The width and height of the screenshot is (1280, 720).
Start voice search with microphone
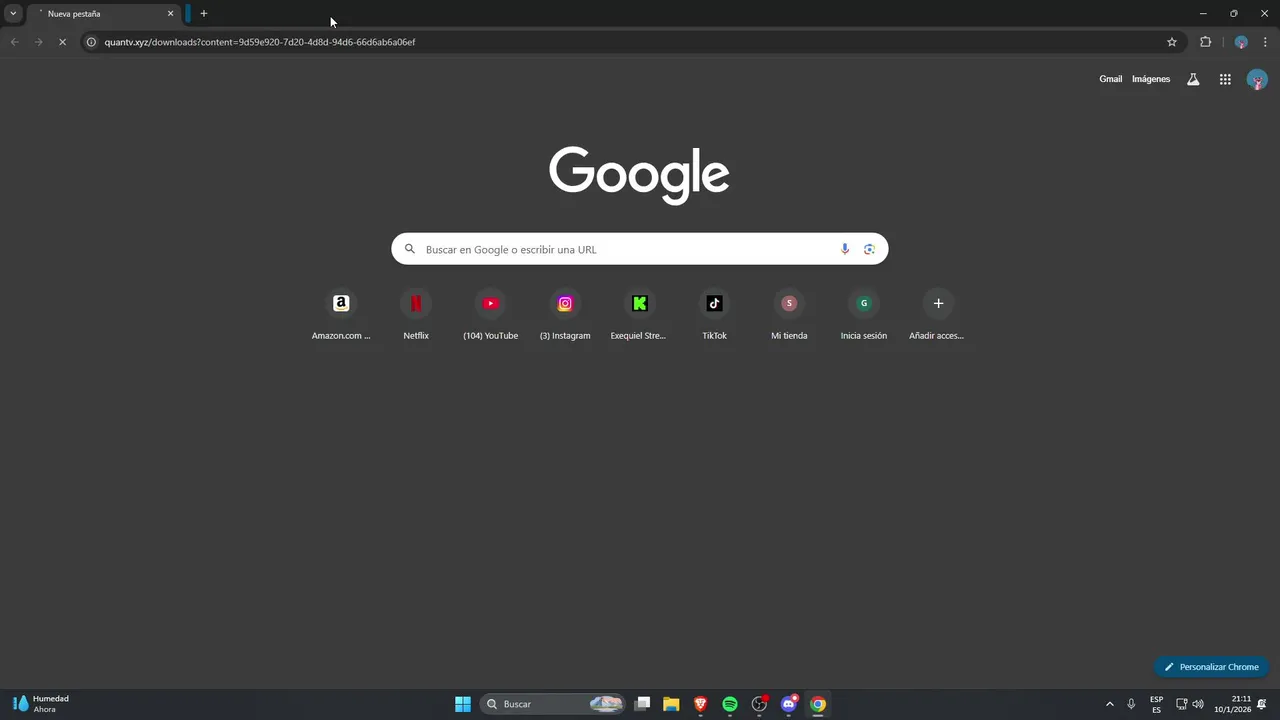845,249
